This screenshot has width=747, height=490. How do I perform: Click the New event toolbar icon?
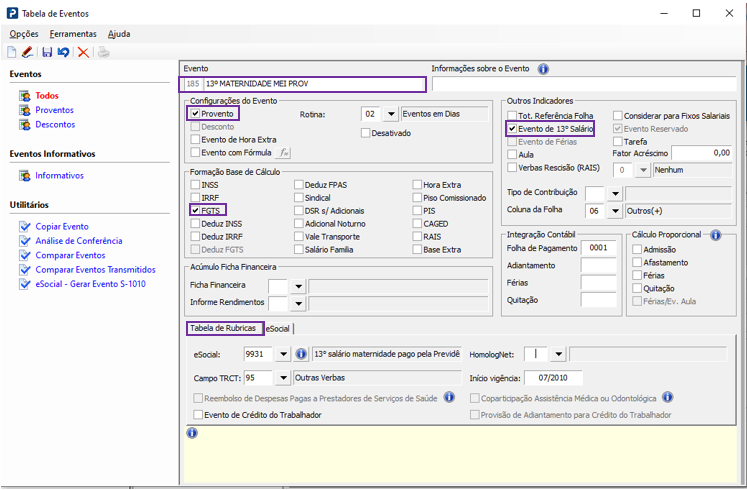(12, 52)
